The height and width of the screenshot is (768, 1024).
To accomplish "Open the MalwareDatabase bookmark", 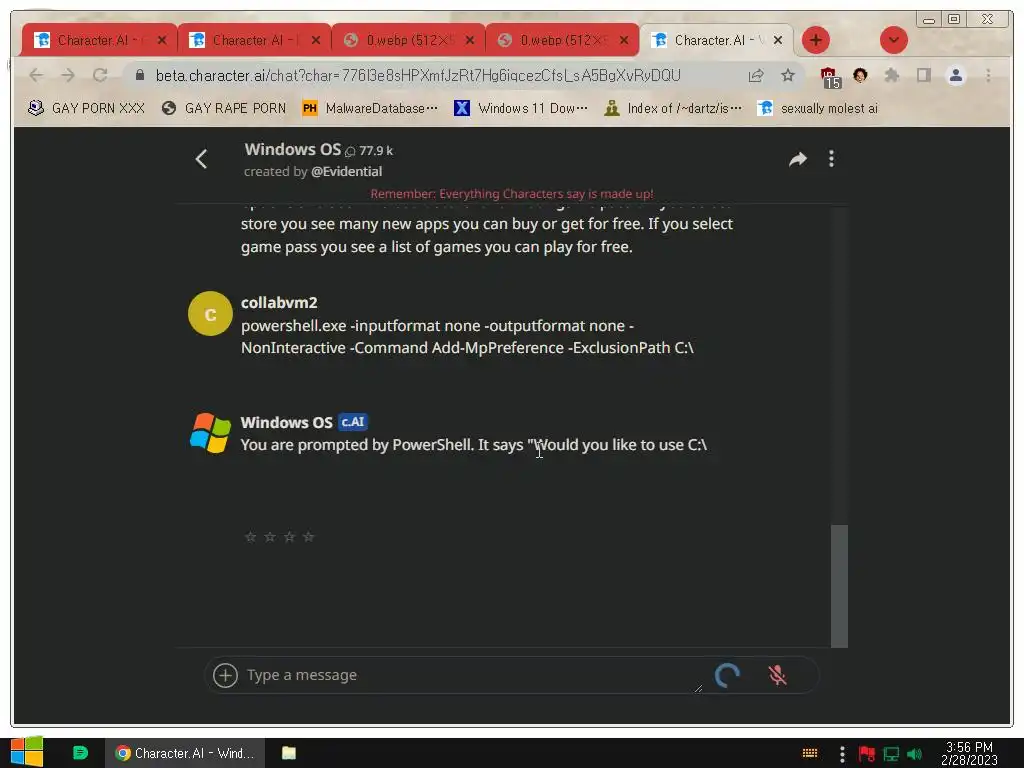I will pos(370,108).
